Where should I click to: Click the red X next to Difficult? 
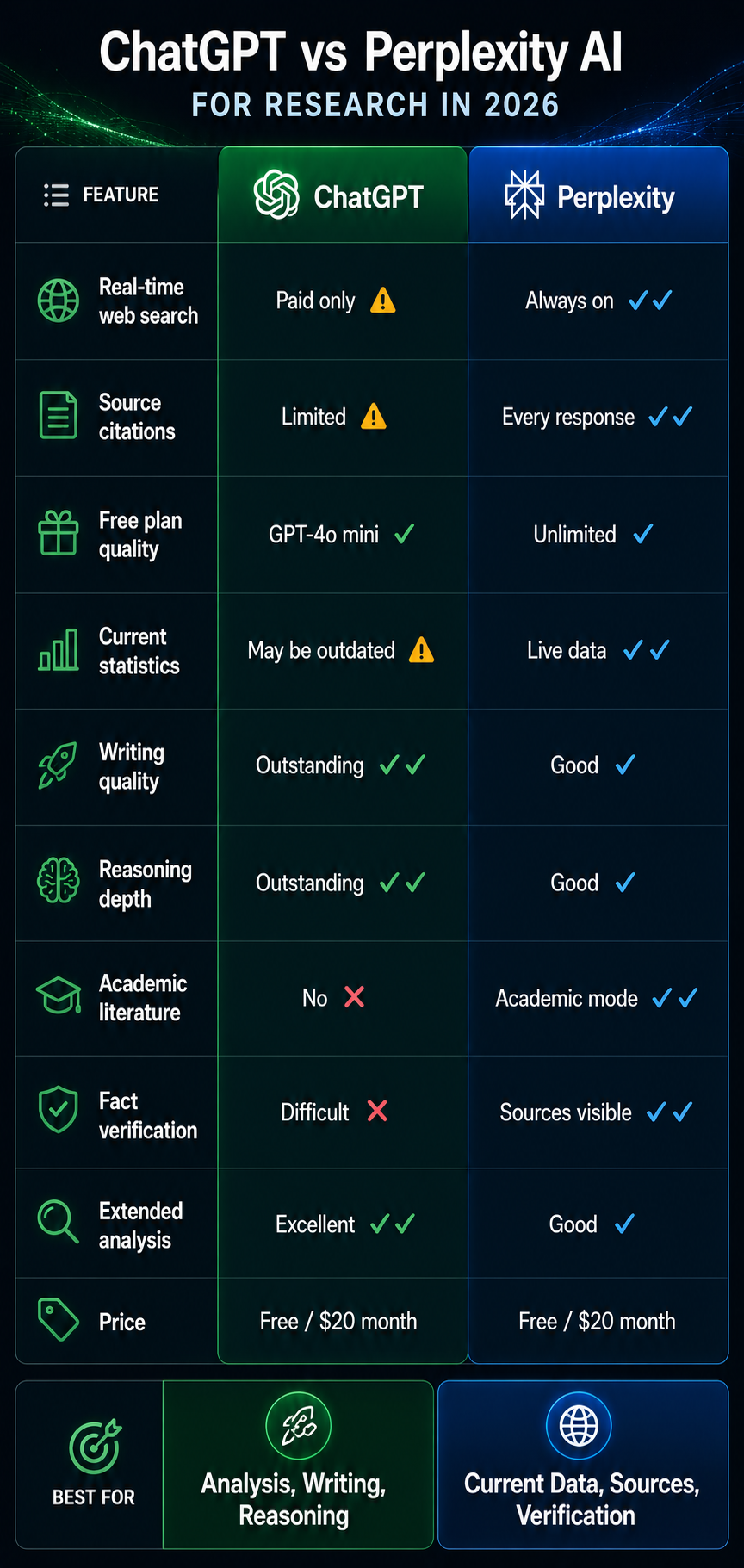point(377,1111)
